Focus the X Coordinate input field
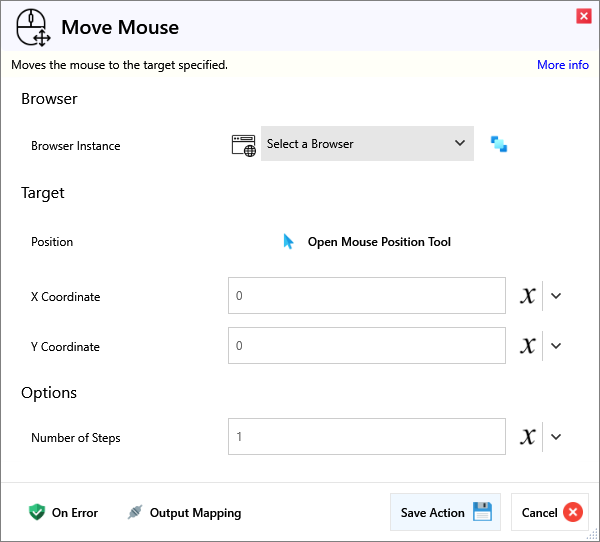Image resolution: width=600 pixels, height=542 pixels. (366, 296)
